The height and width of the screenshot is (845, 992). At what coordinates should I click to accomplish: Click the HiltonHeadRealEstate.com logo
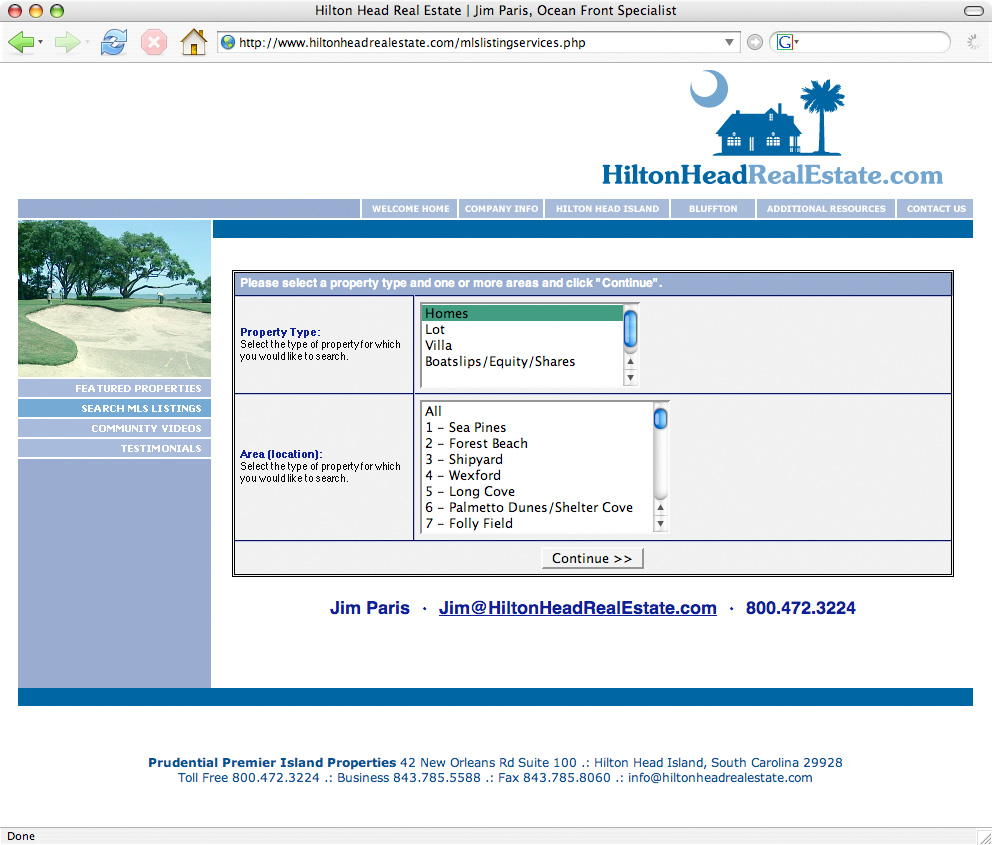coord(772,128)
